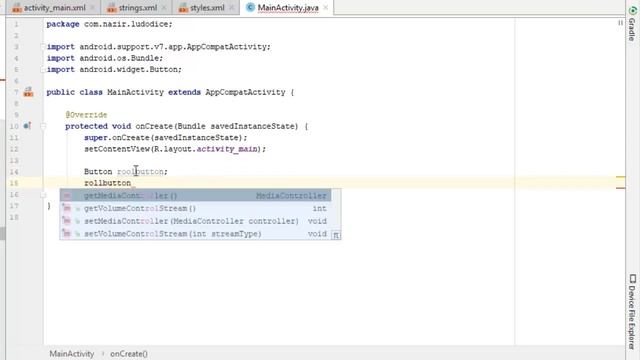
Task: Place cursor after rollbutton on line 15
Action: [x=131, y=183]
